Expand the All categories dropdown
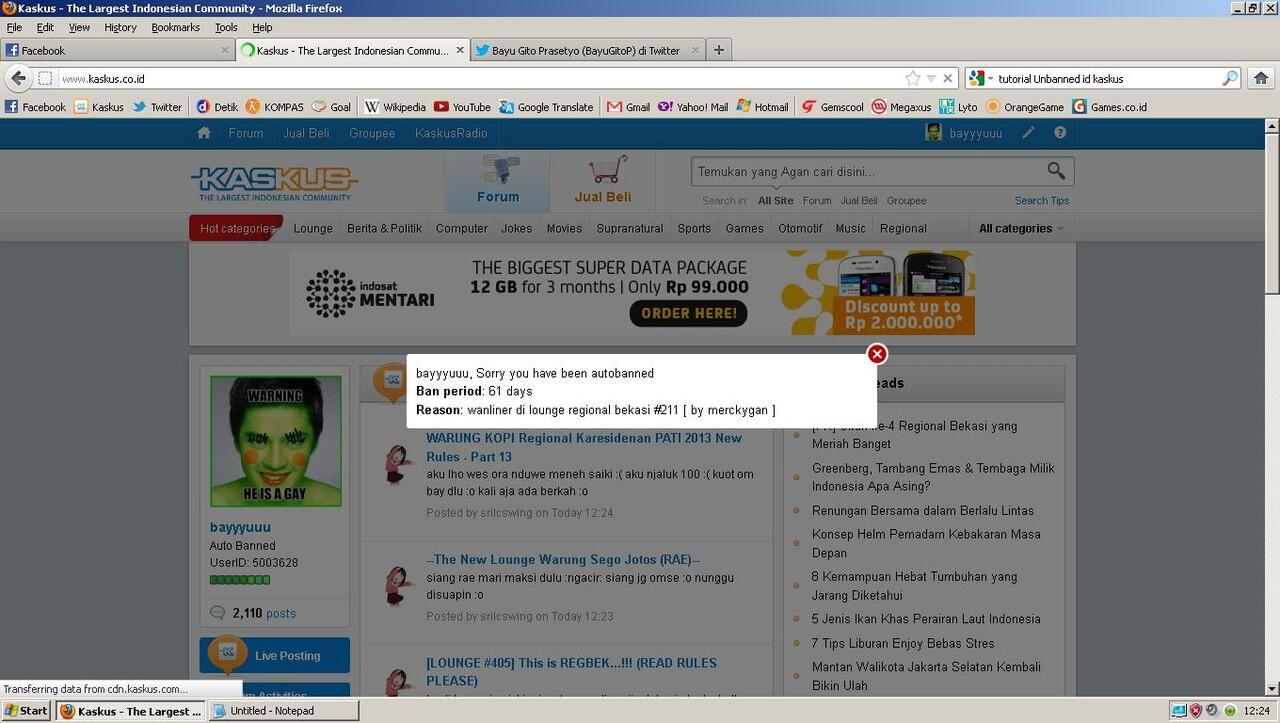Viewport: 1280px width, 723px height. click(x=1021, y=228)
